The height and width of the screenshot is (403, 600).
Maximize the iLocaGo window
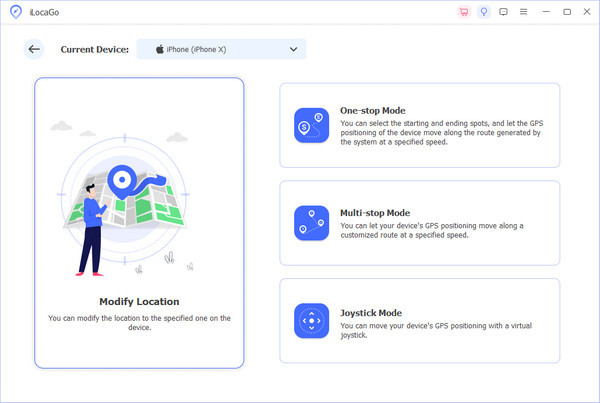[x=567, y=12]
